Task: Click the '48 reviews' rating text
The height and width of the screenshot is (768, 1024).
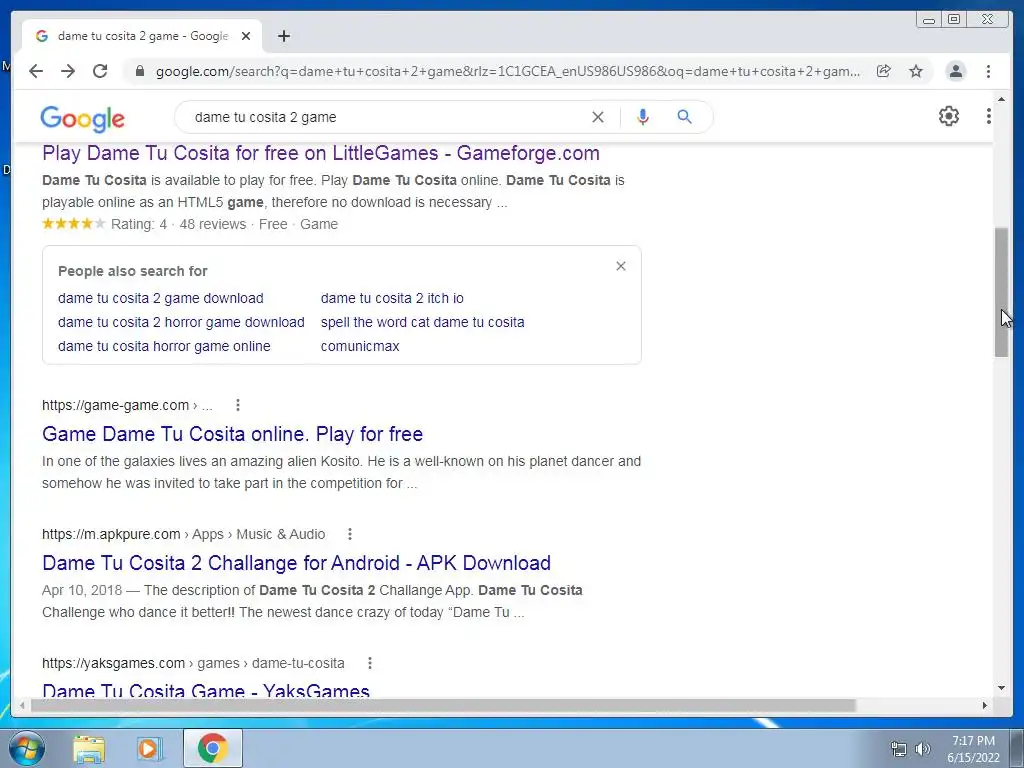Action: tap(213, 224)
